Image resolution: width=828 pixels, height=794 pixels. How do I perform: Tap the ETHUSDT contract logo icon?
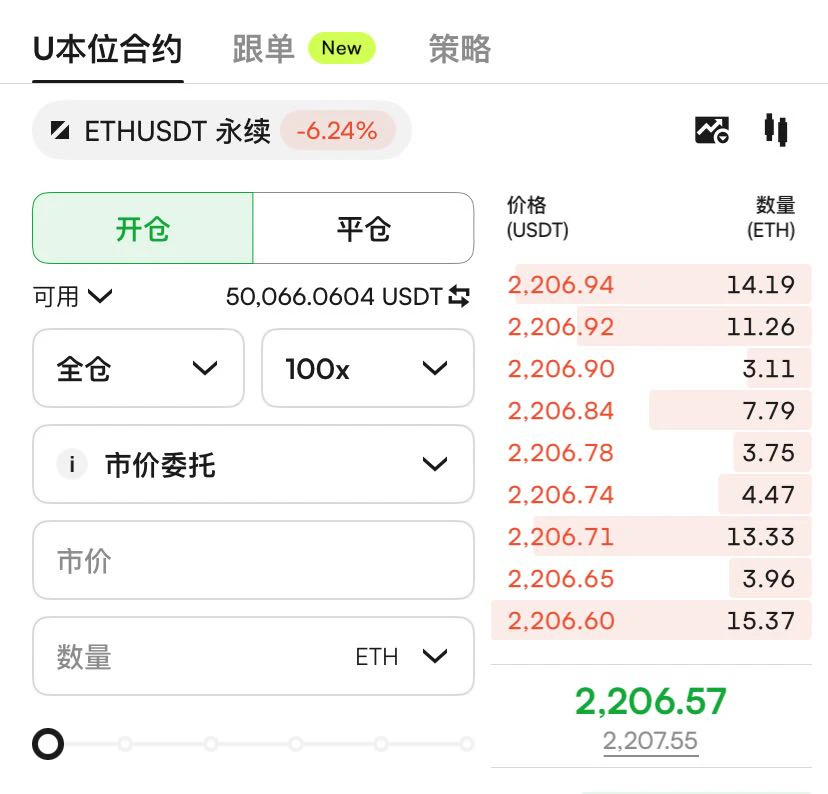[x=60, y=130]
